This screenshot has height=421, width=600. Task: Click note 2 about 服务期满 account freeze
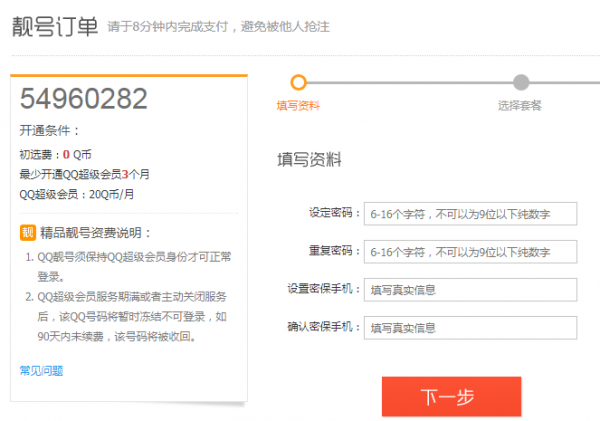click(126, 317)
